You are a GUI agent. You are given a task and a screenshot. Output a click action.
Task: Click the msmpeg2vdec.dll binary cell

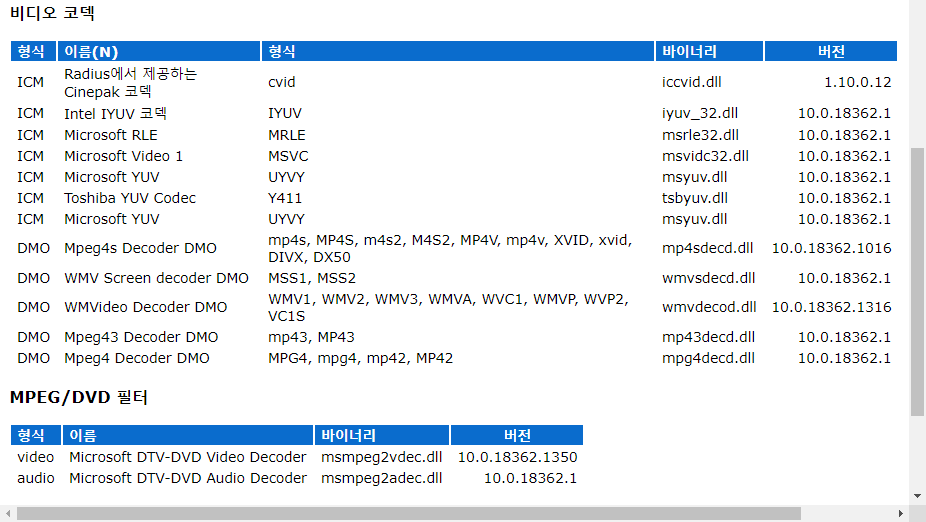pyautogui.click(x=382, y=458)
